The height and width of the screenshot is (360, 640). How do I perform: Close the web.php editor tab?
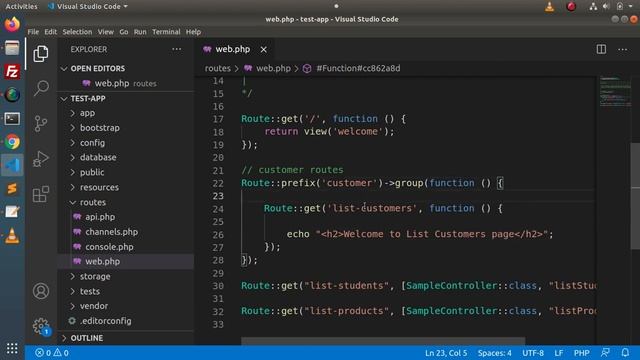pyautogui.click(x=264, y=49)
